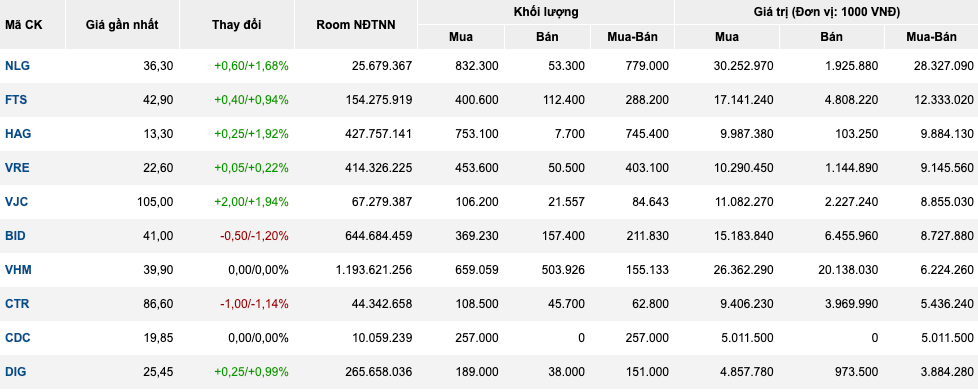This screenshot has height=392, width=978.
Task: Open the VHM stock ticker link
Action: point(18,270)
